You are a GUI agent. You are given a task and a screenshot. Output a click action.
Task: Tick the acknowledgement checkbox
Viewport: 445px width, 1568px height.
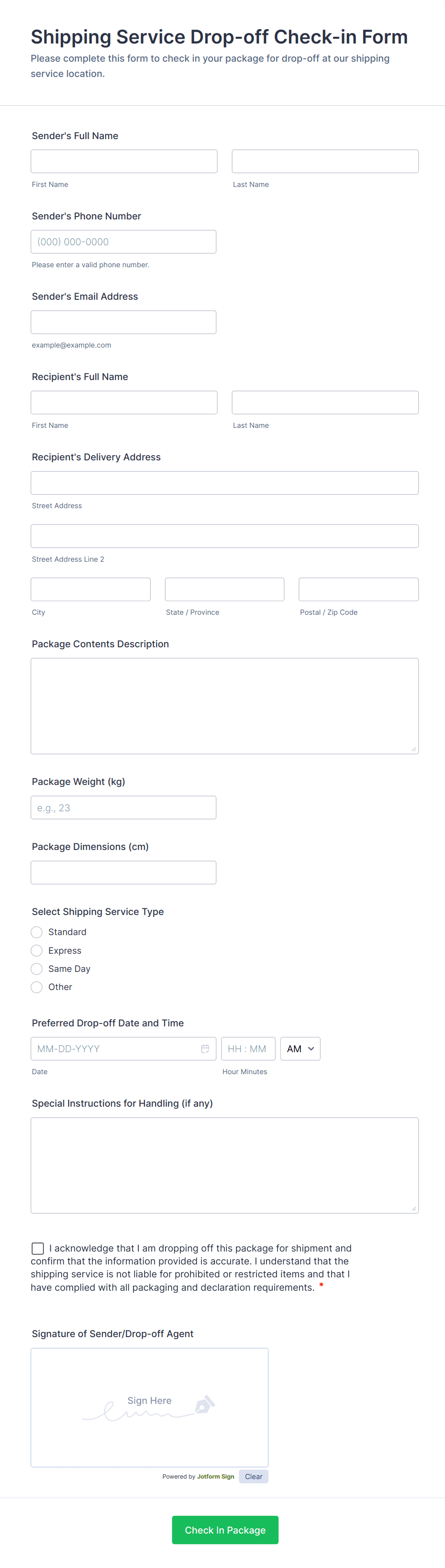point(38,1249)
